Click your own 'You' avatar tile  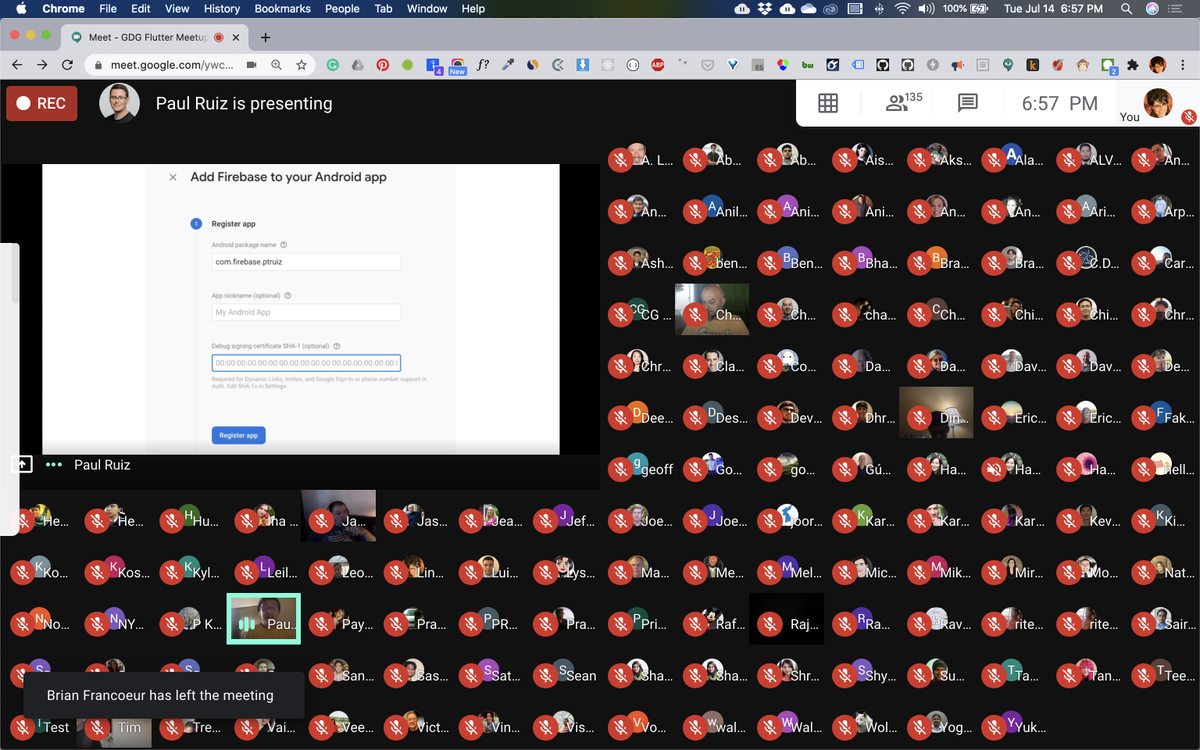point(1158,103)
